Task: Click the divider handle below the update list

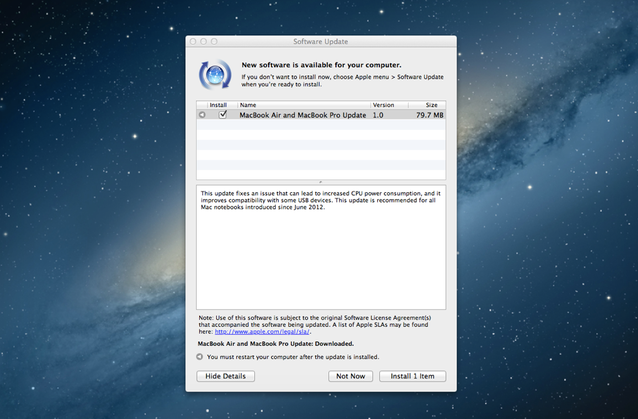Action: click(x=321, y=182)
